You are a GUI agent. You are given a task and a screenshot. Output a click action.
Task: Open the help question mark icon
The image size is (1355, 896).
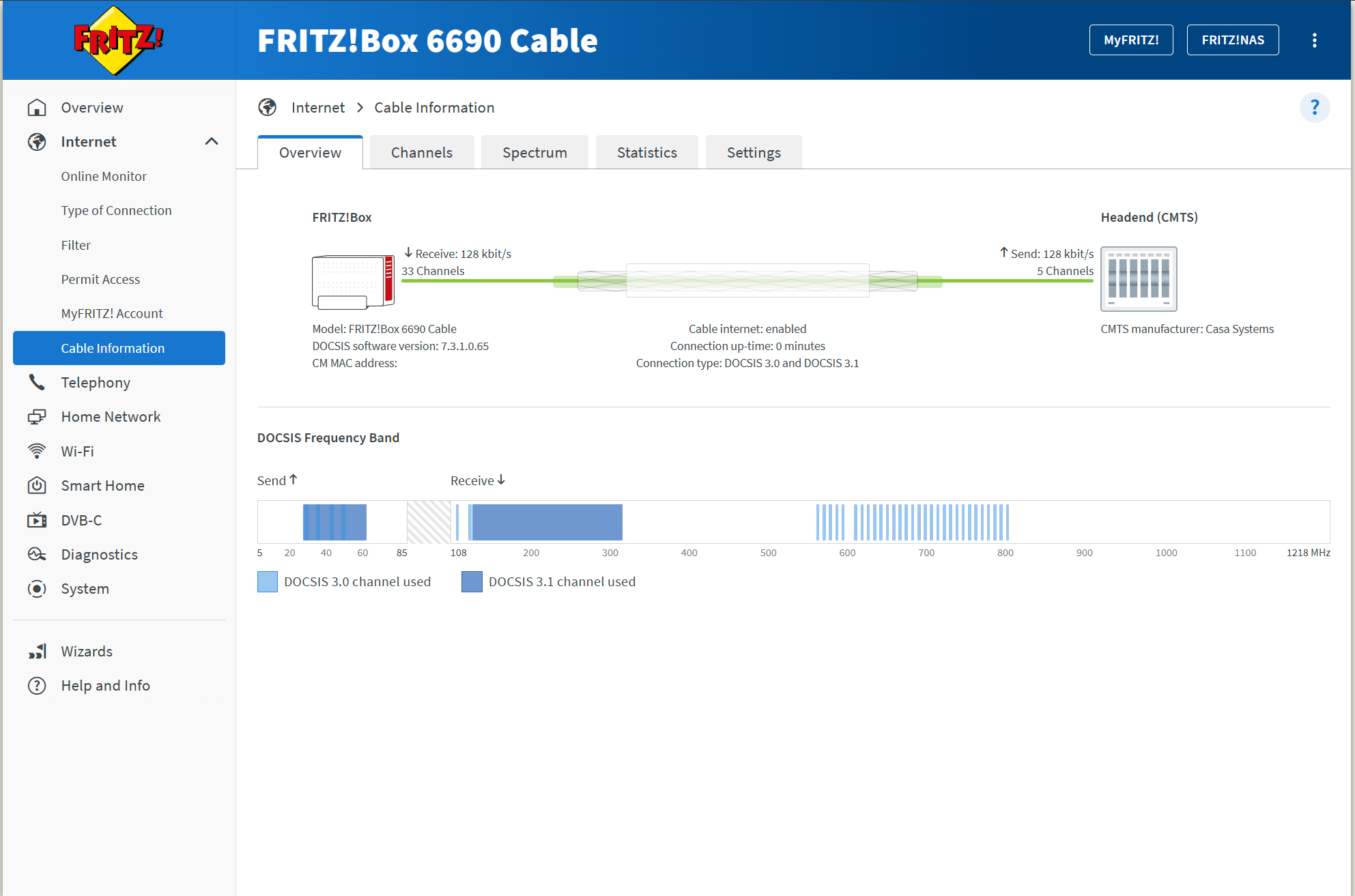click(1315, 108)
